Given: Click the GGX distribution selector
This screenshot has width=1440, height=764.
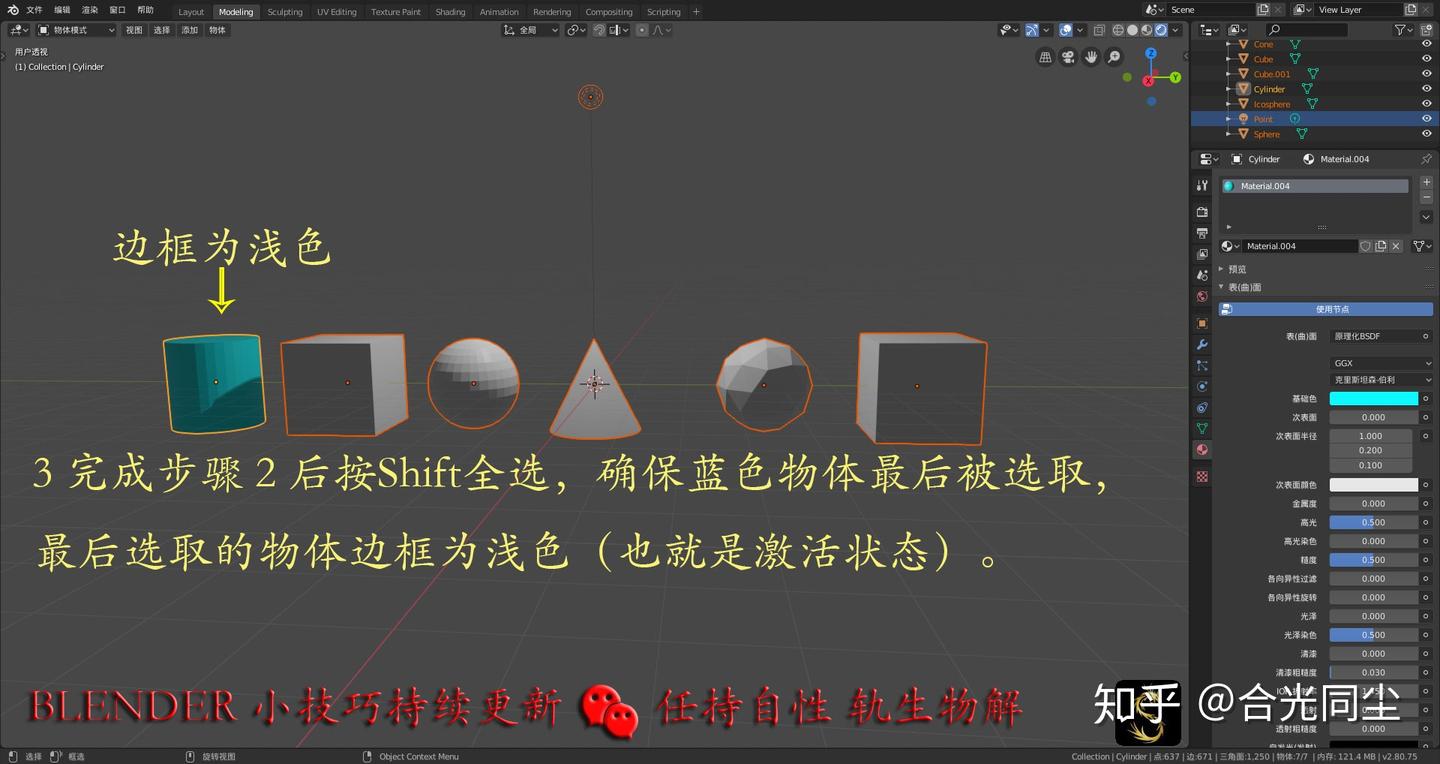Looking at the screenshot, I should (1378, 363).
